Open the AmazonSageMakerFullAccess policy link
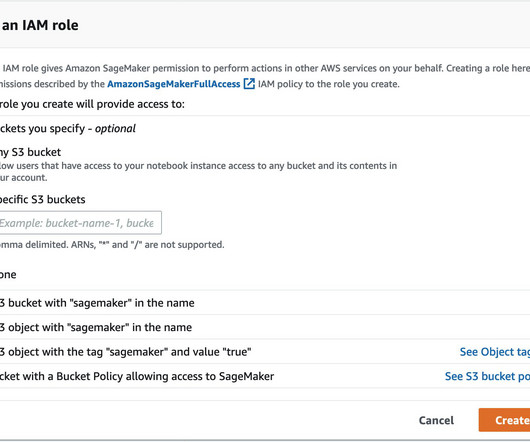This screenshot has height=442, width=530. (173, 84)
